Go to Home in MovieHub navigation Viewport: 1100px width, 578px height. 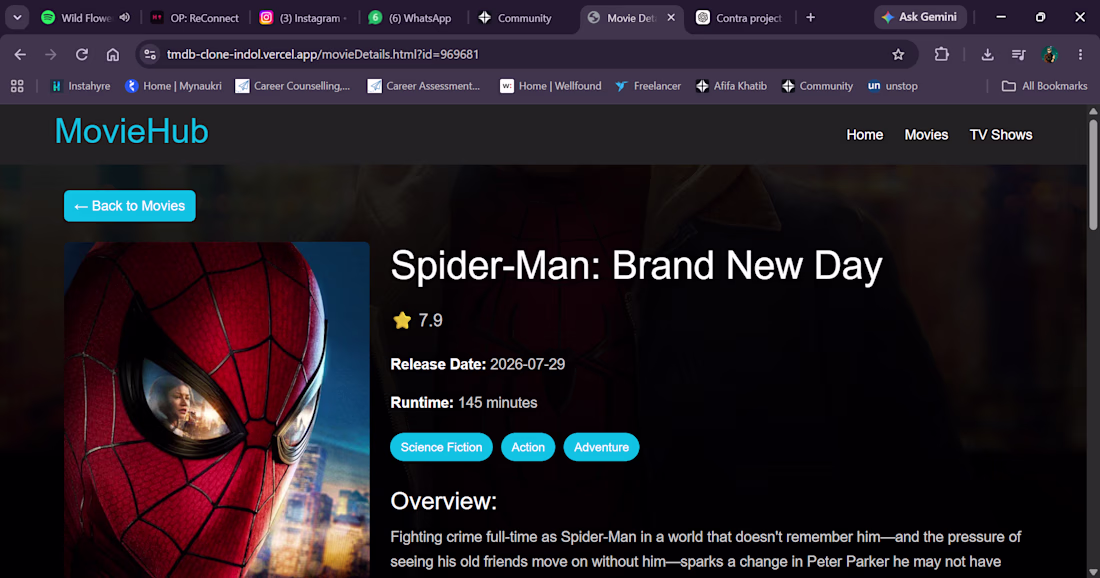pos(864,135)
